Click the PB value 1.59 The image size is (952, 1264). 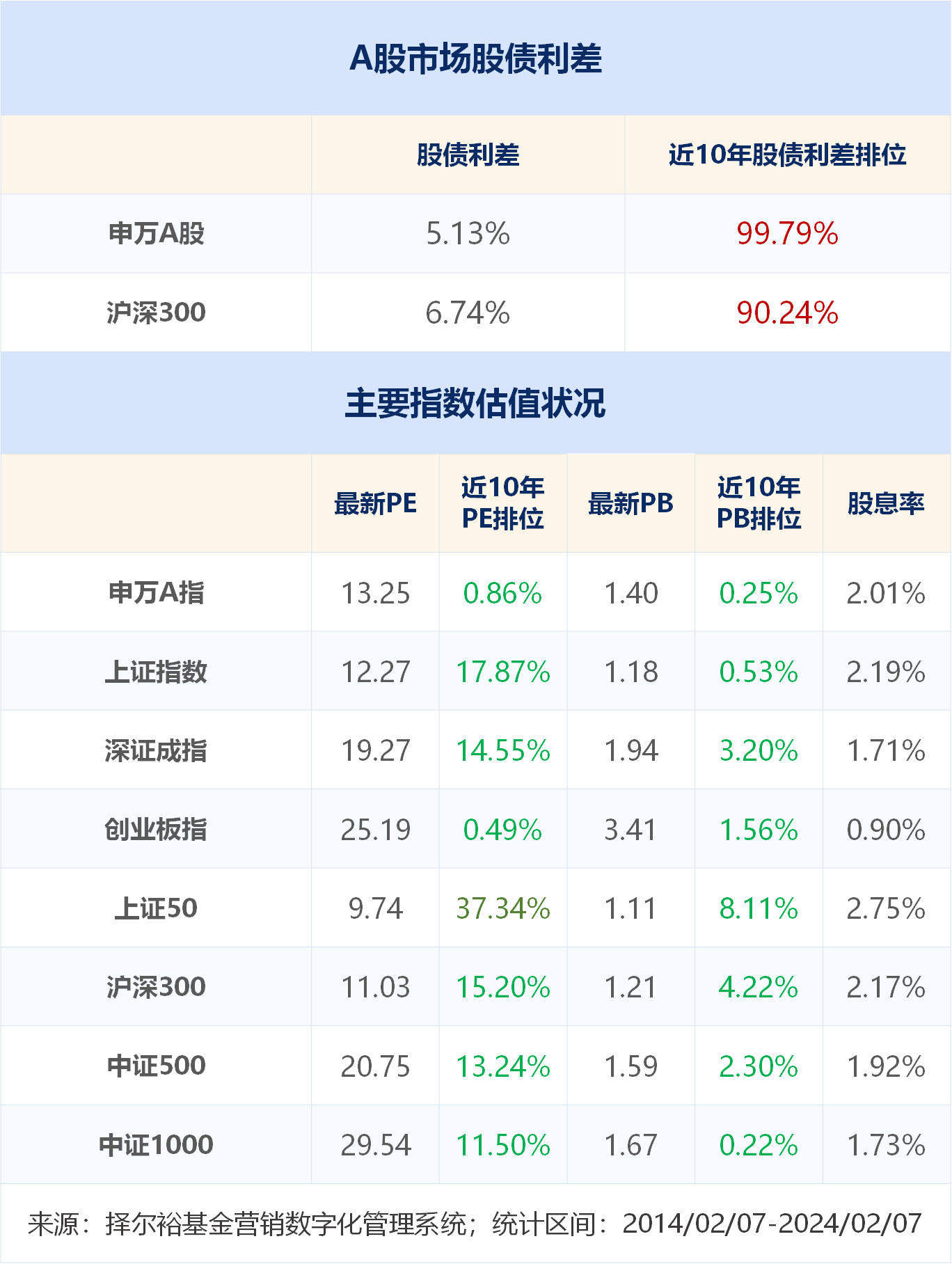click(x=631, y=1066)
